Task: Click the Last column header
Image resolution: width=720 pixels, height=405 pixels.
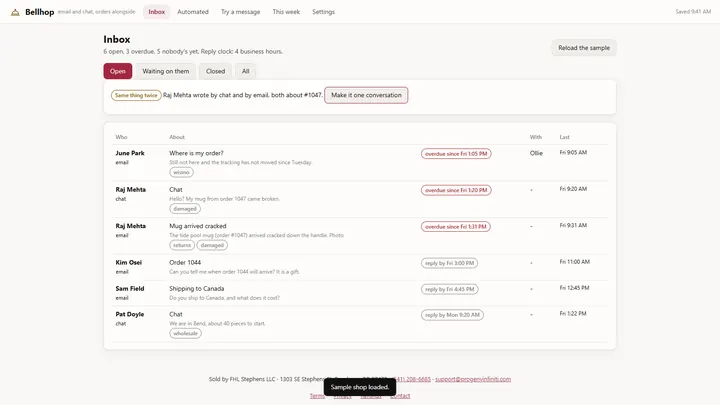Action: click(564, 137)
